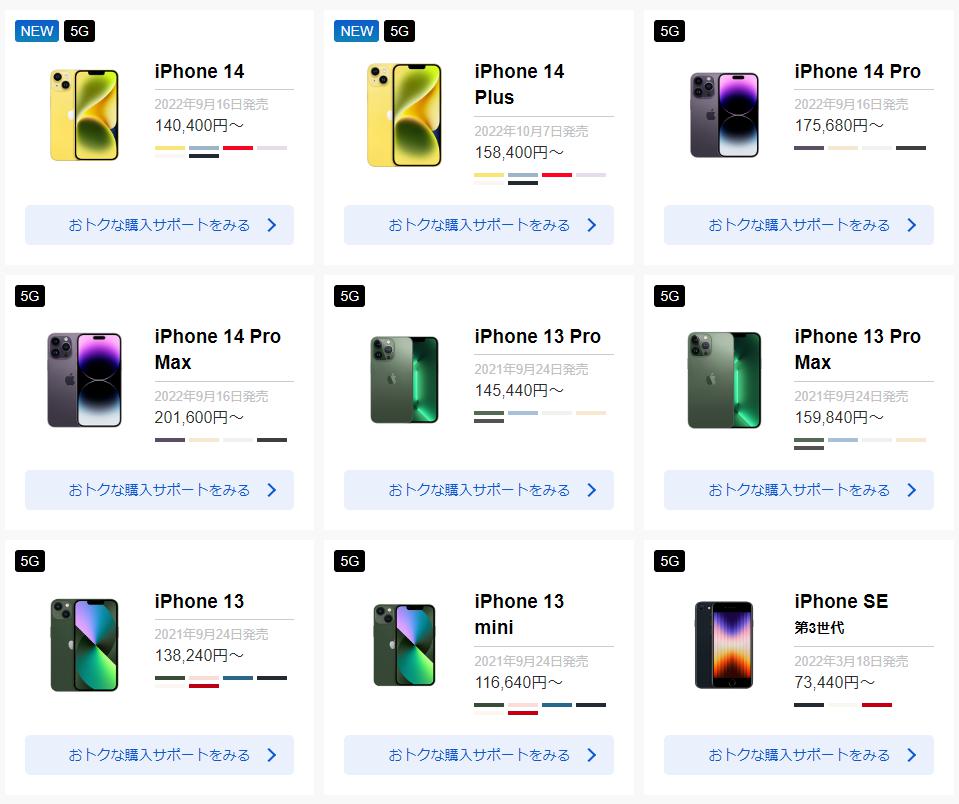Click the 5G badge on iPhone SE card
Screen dimensions: 959x804
[669, 561]
